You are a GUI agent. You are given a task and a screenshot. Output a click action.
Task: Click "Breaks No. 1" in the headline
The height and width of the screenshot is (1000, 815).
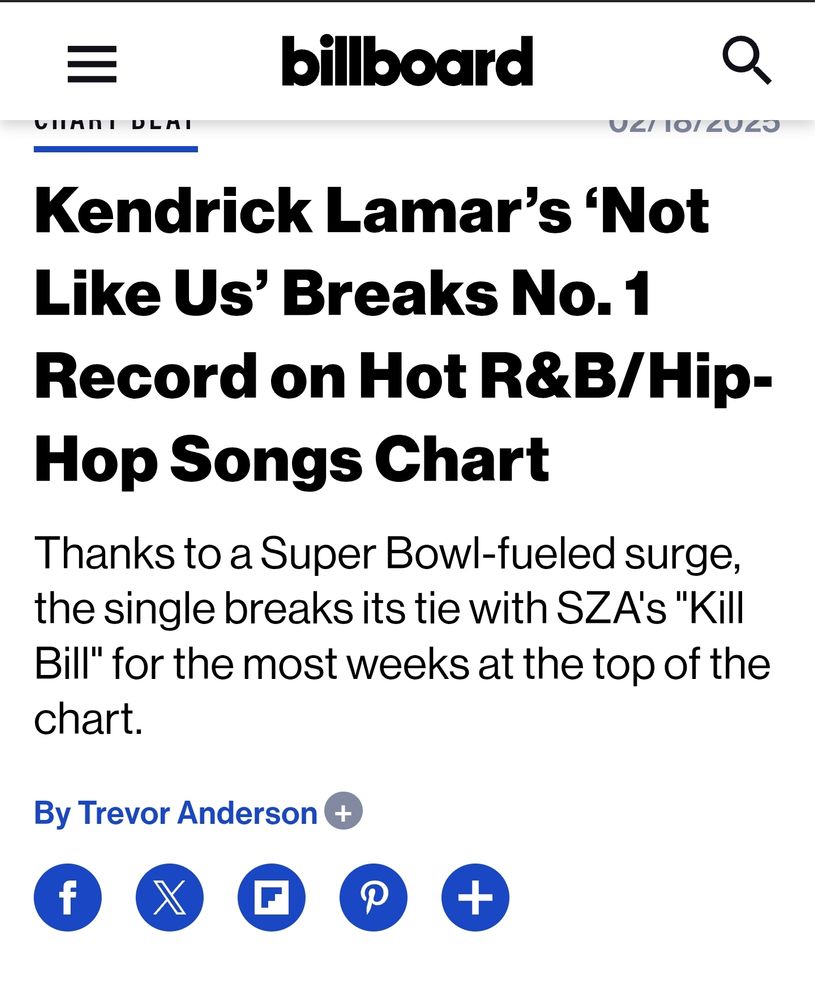pos(466,294)
